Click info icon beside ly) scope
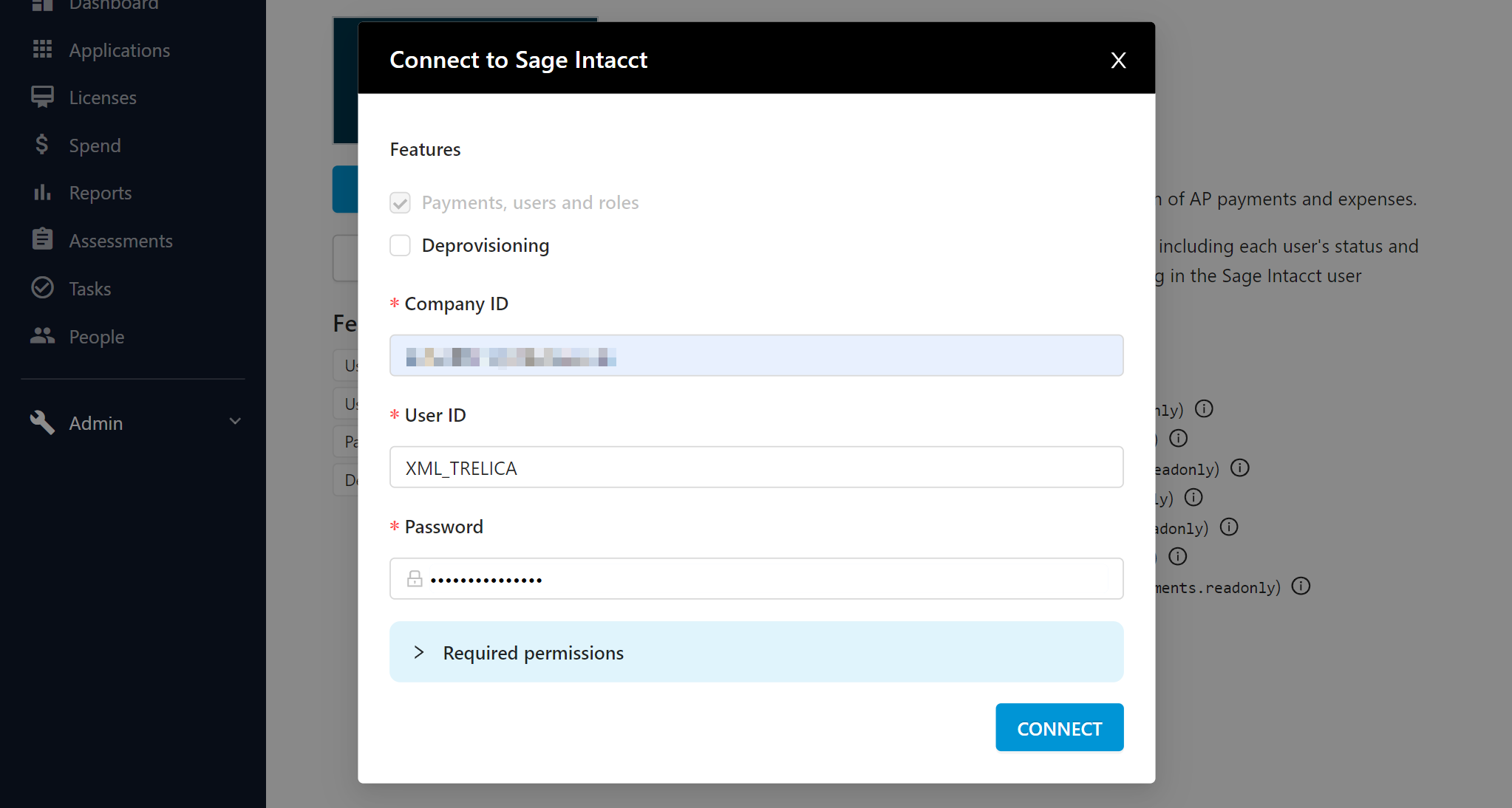Viewport: 1512px width, 808px height. click(x=1193, y=498)
